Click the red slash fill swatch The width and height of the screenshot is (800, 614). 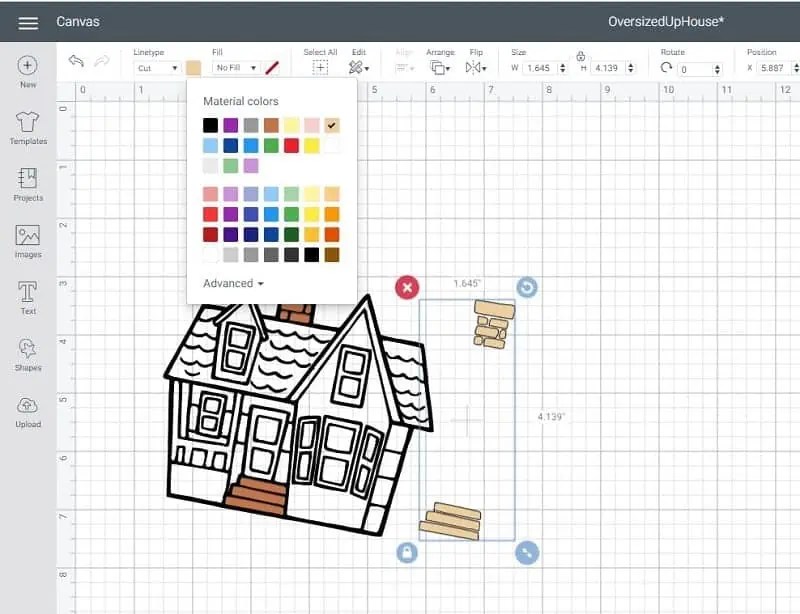coord(272,68)
